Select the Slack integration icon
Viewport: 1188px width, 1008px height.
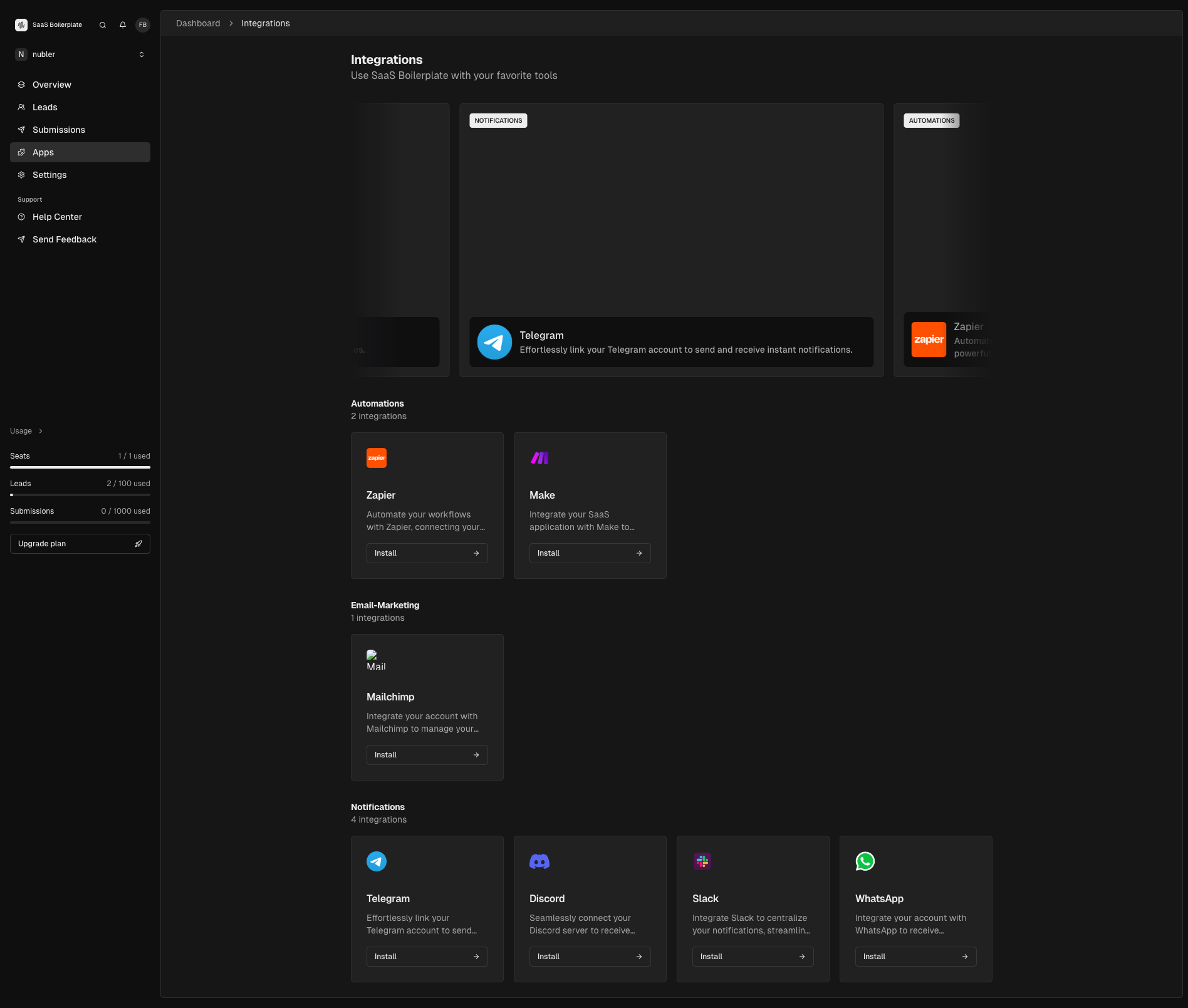(x=702, y=861)
